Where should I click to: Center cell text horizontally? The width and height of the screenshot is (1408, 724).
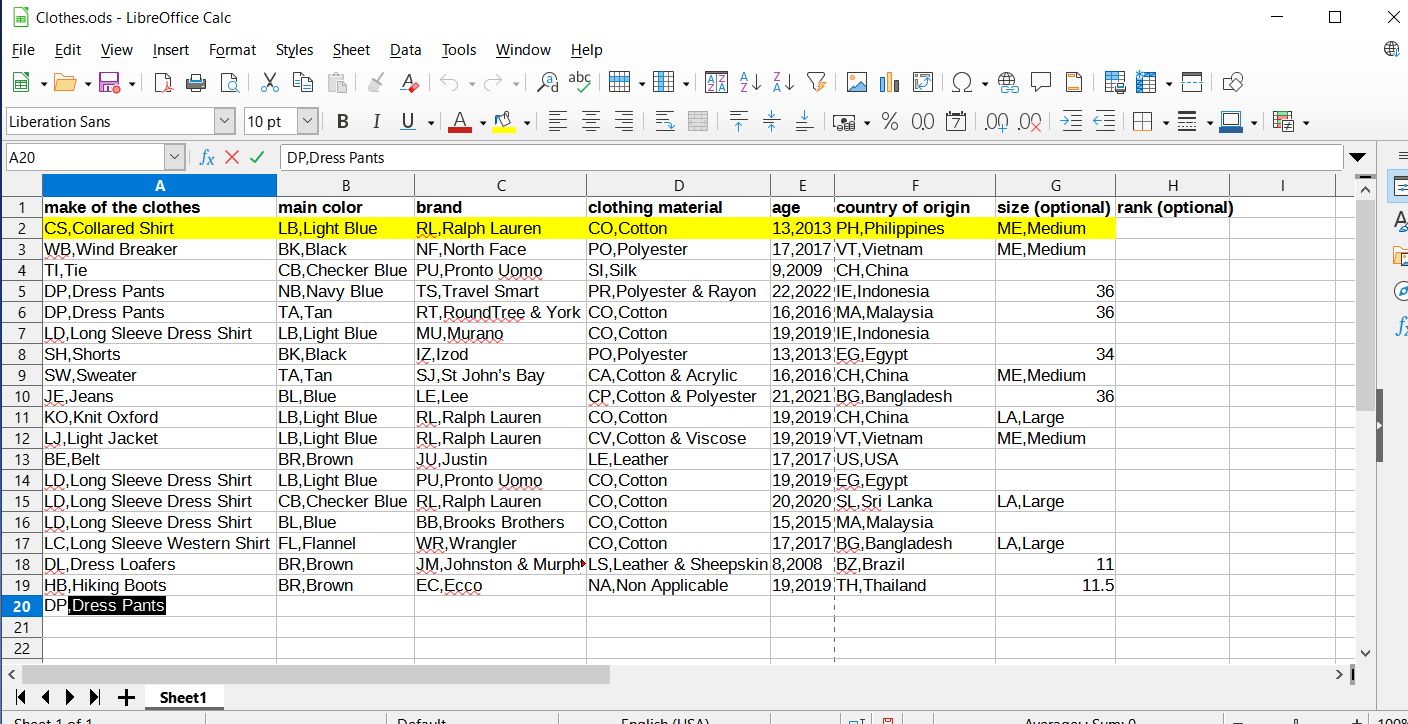[x=591, y=122]
